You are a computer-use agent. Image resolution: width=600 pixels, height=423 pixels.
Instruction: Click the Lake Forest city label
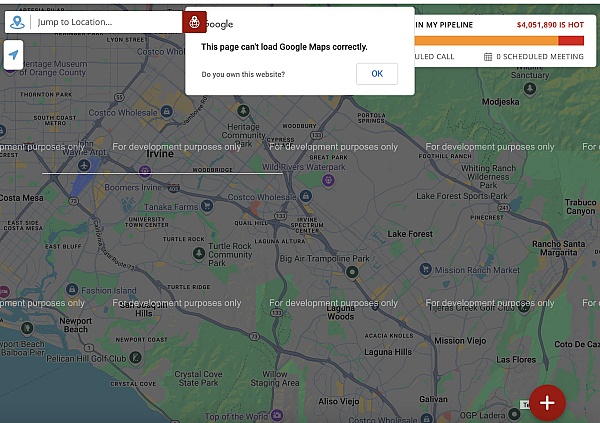click(x=410, y=234)
